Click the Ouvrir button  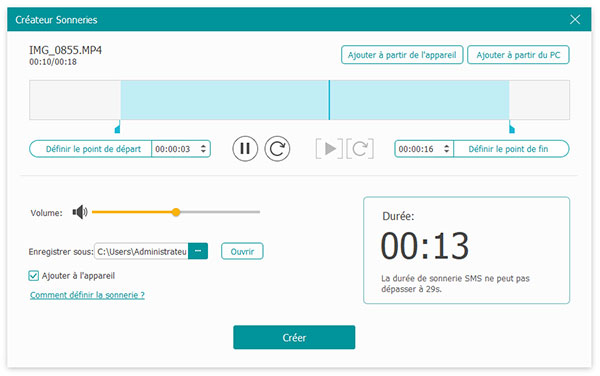[242, 251]
